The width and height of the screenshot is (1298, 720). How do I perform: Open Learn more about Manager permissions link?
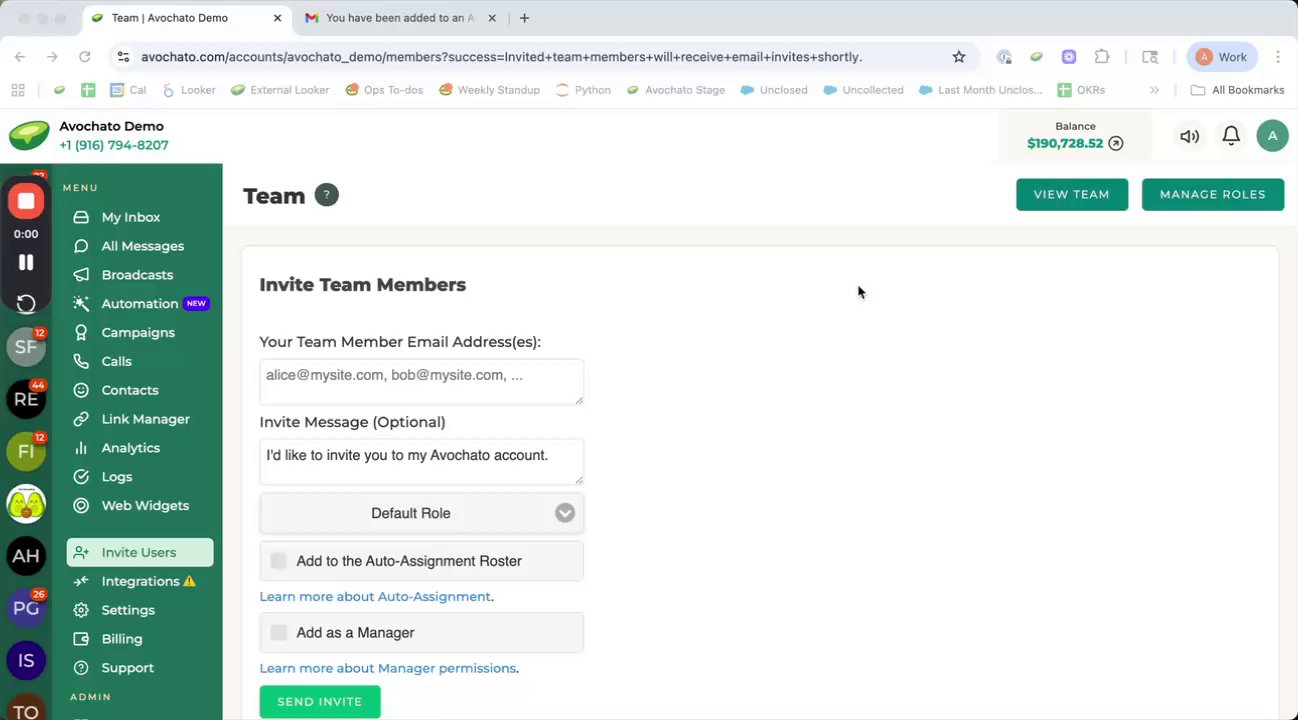pos(388,668)
